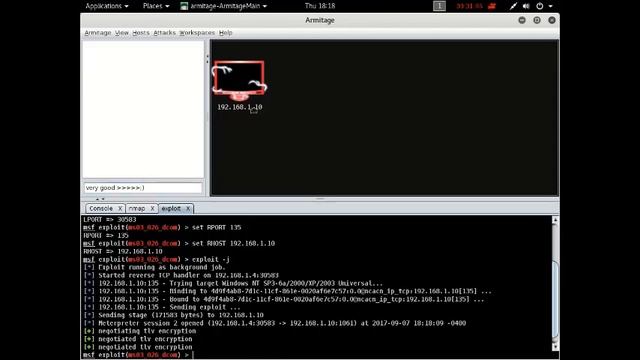Screen dimensions: 640x360
Task: Click the 'Exploit running as background job' line
Action: point(155,267)
